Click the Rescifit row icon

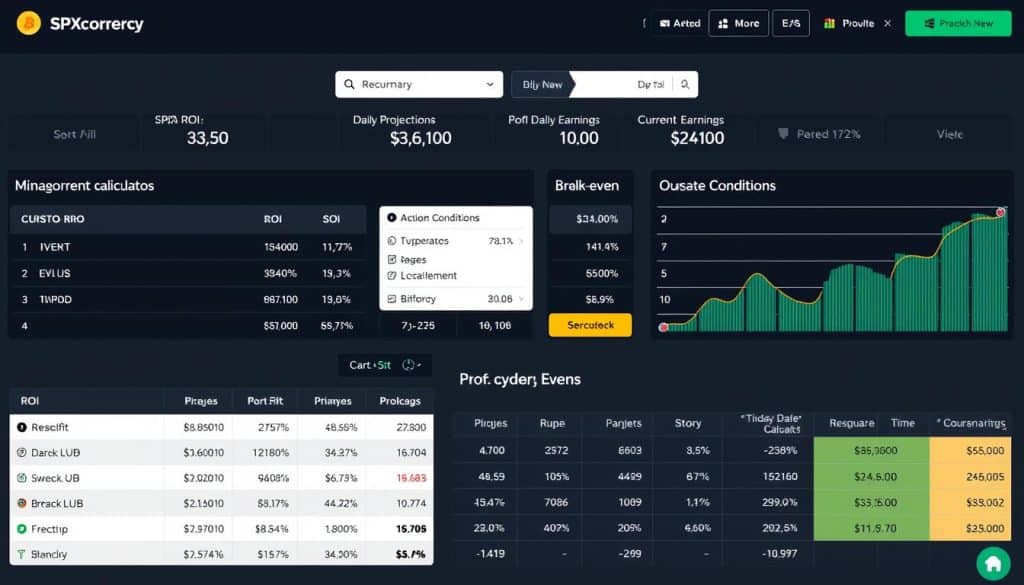pos(22,427)
